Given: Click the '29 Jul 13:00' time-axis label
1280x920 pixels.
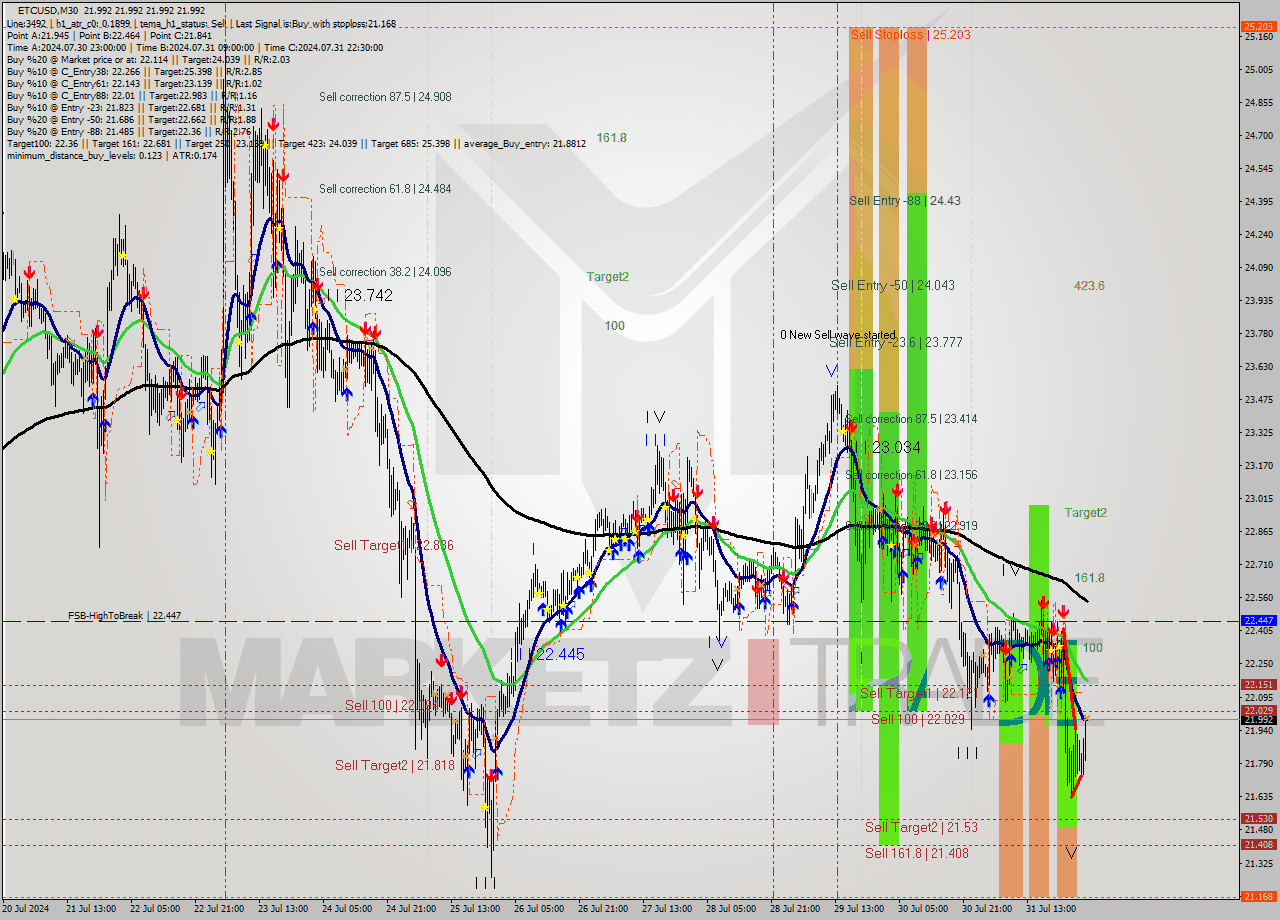Looking at the screenshot, I should 858,909.
